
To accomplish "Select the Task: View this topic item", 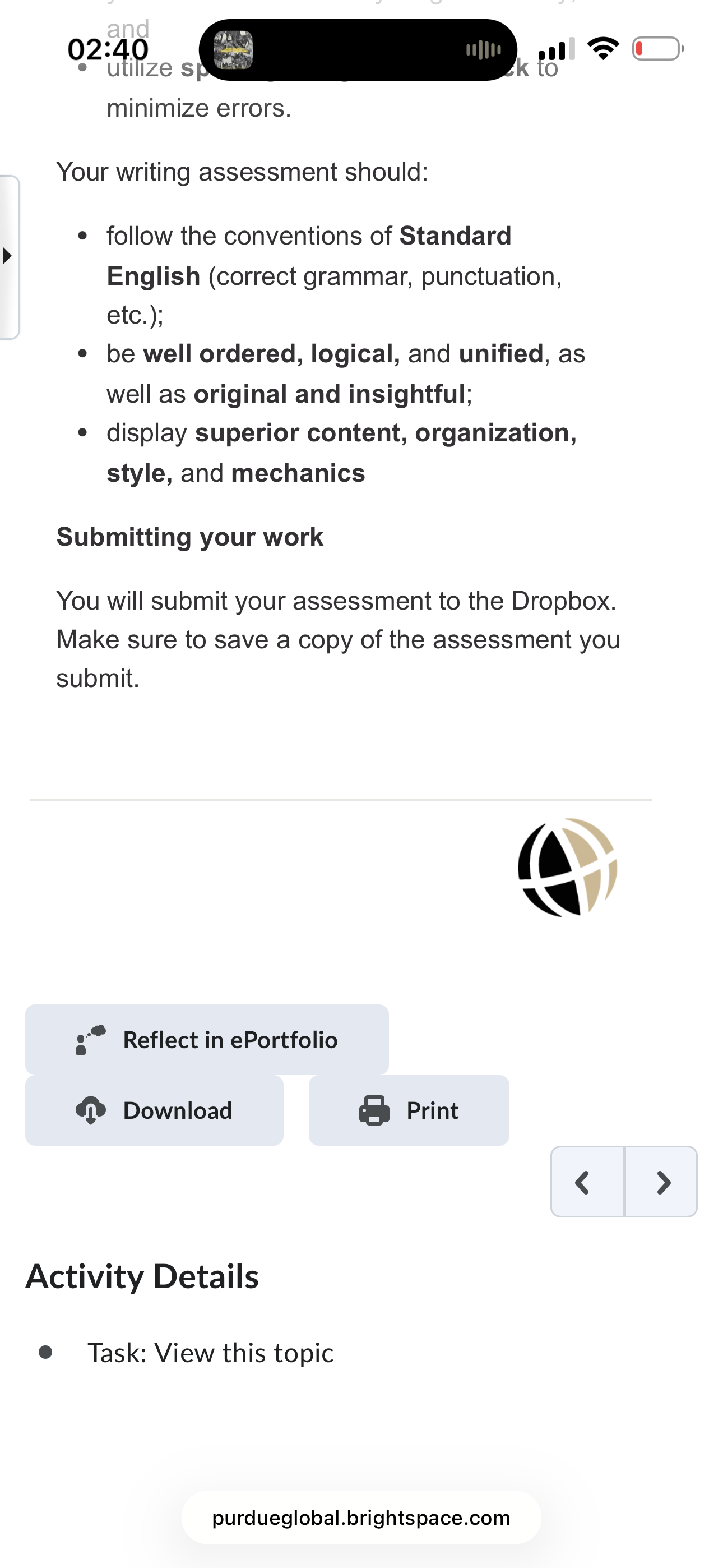I will point(211,1353).
